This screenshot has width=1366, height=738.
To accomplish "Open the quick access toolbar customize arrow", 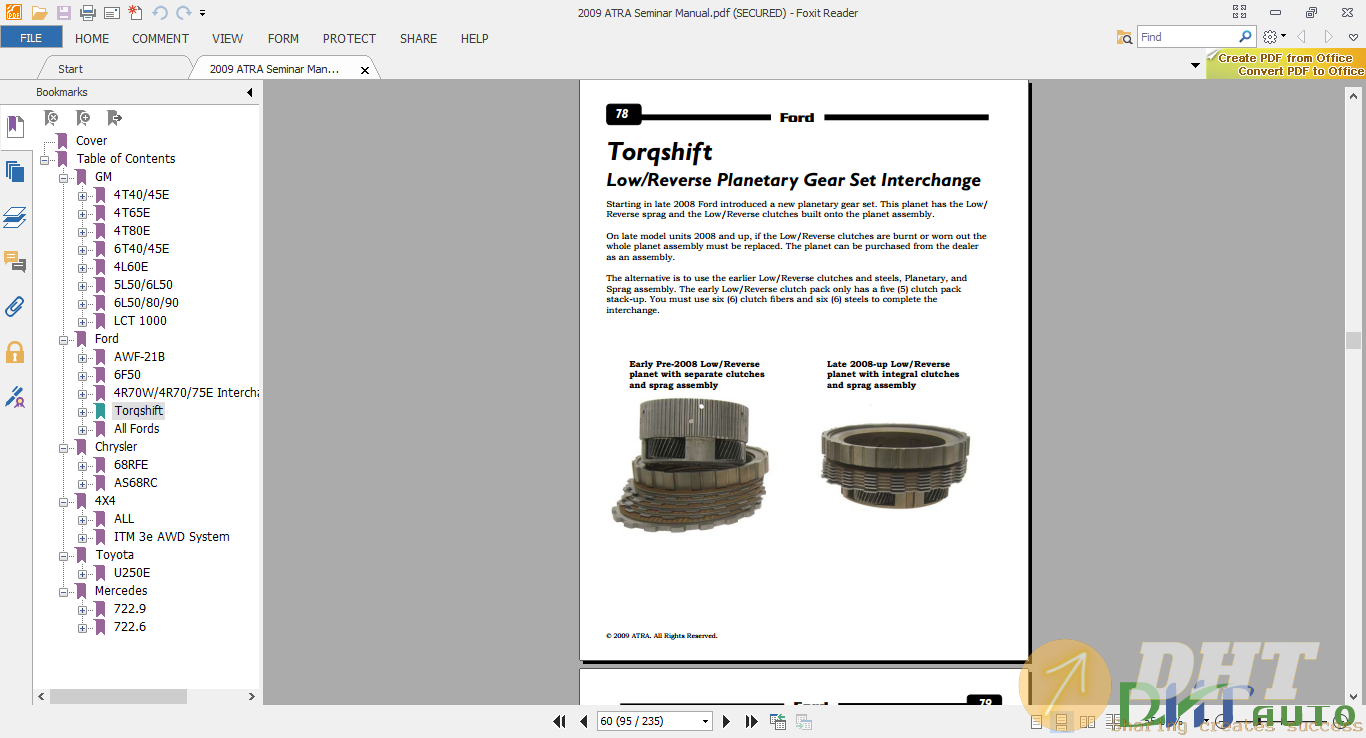I will point(202,13).
